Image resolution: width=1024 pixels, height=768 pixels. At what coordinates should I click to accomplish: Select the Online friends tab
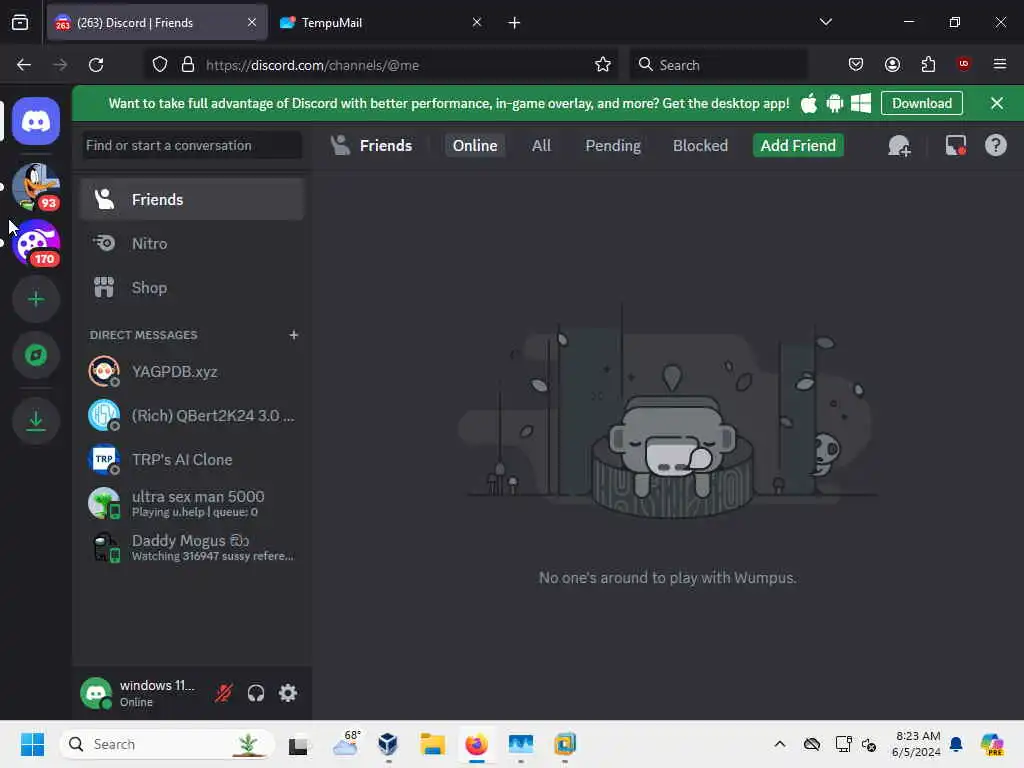(475, 146)
